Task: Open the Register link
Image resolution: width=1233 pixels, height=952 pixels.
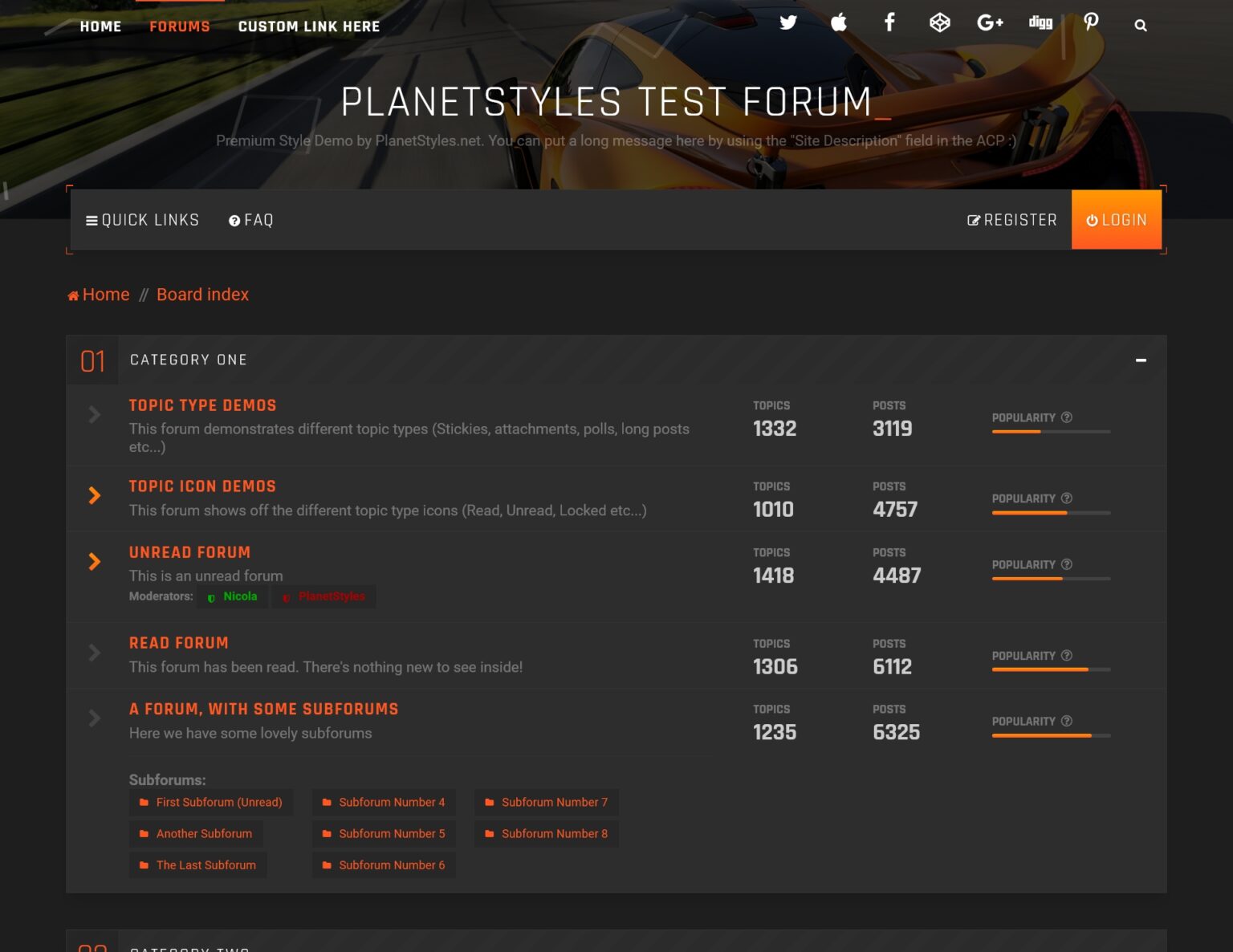Action: [1012, 219]
